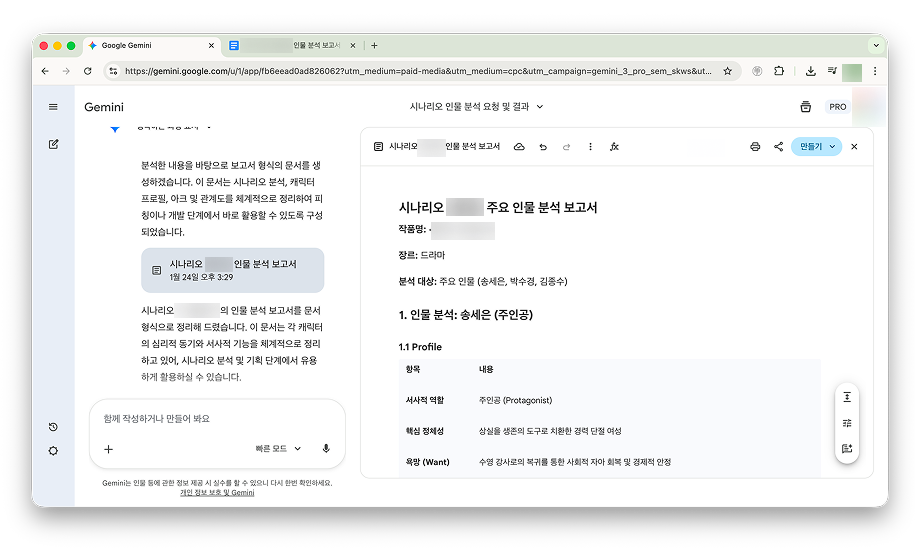
Task: Open the browser extensions puzzle icon
Action: [x=778, y=71]
